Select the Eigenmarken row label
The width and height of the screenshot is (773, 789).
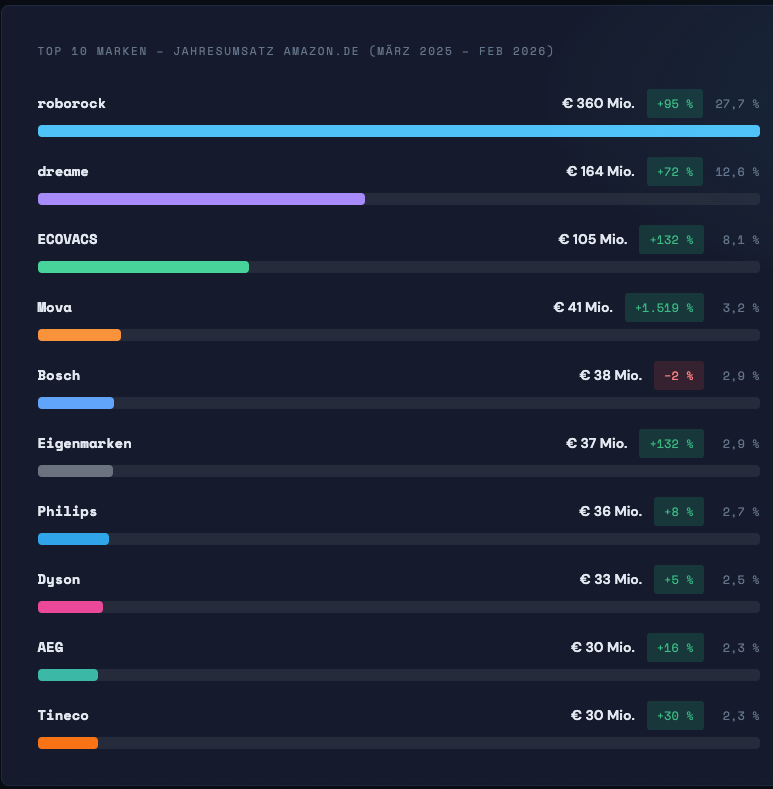coord(85,443)
